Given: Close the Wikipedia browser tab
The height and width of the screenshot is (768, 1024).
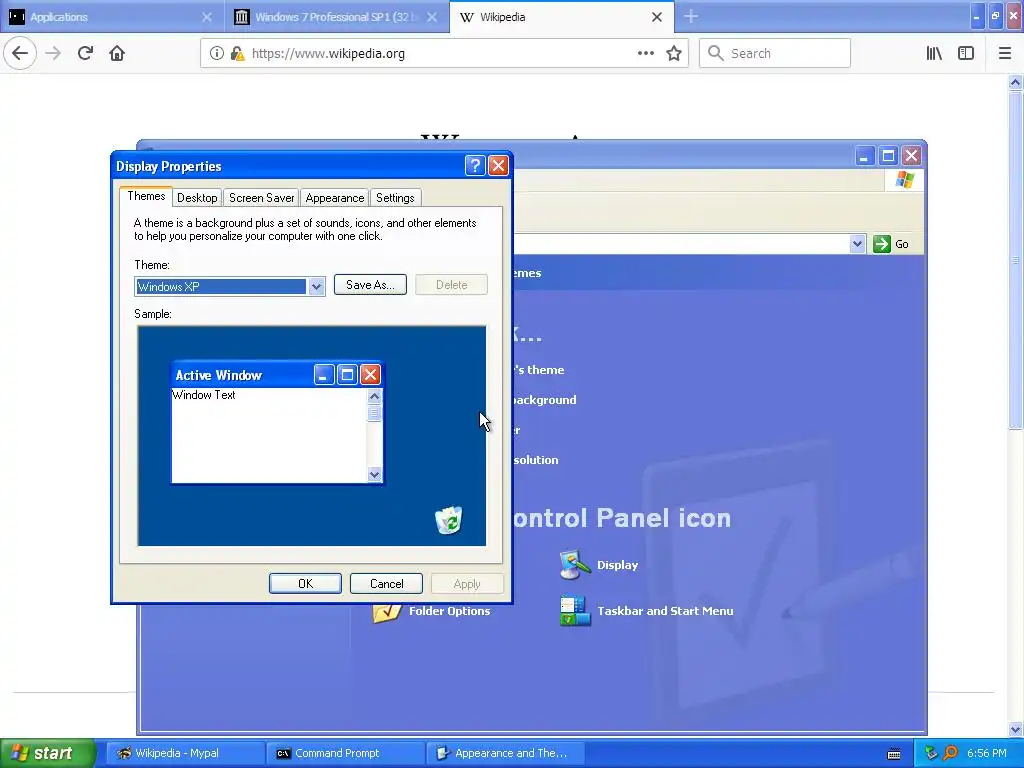Looking at the screenshot, I should coord(657,17).
